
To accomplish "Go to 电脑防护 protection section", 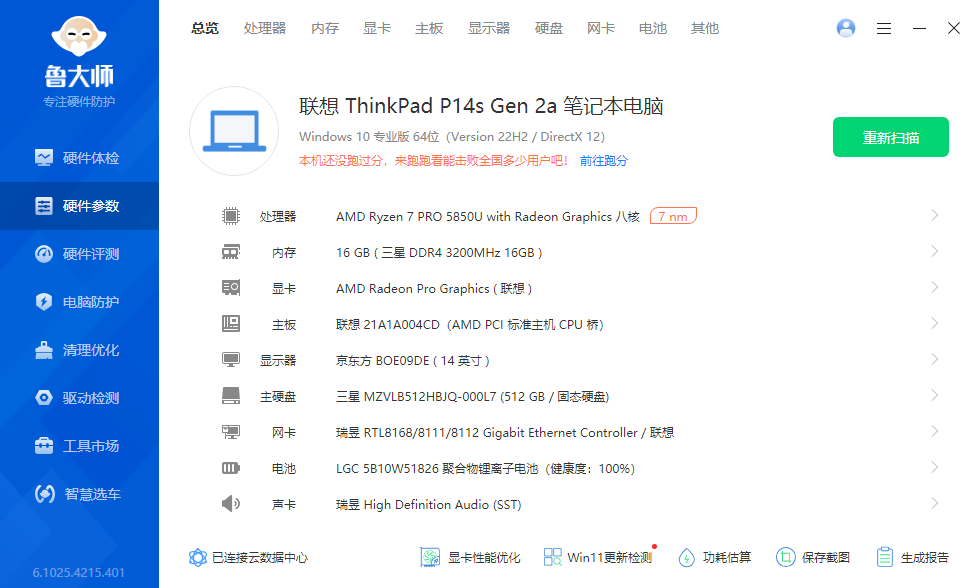I will click(79, 302).
